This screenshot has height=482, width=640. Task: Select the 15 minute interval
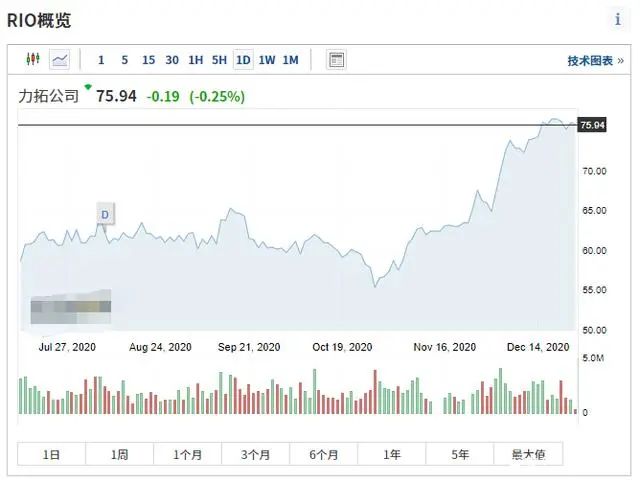tap(148, 60)
